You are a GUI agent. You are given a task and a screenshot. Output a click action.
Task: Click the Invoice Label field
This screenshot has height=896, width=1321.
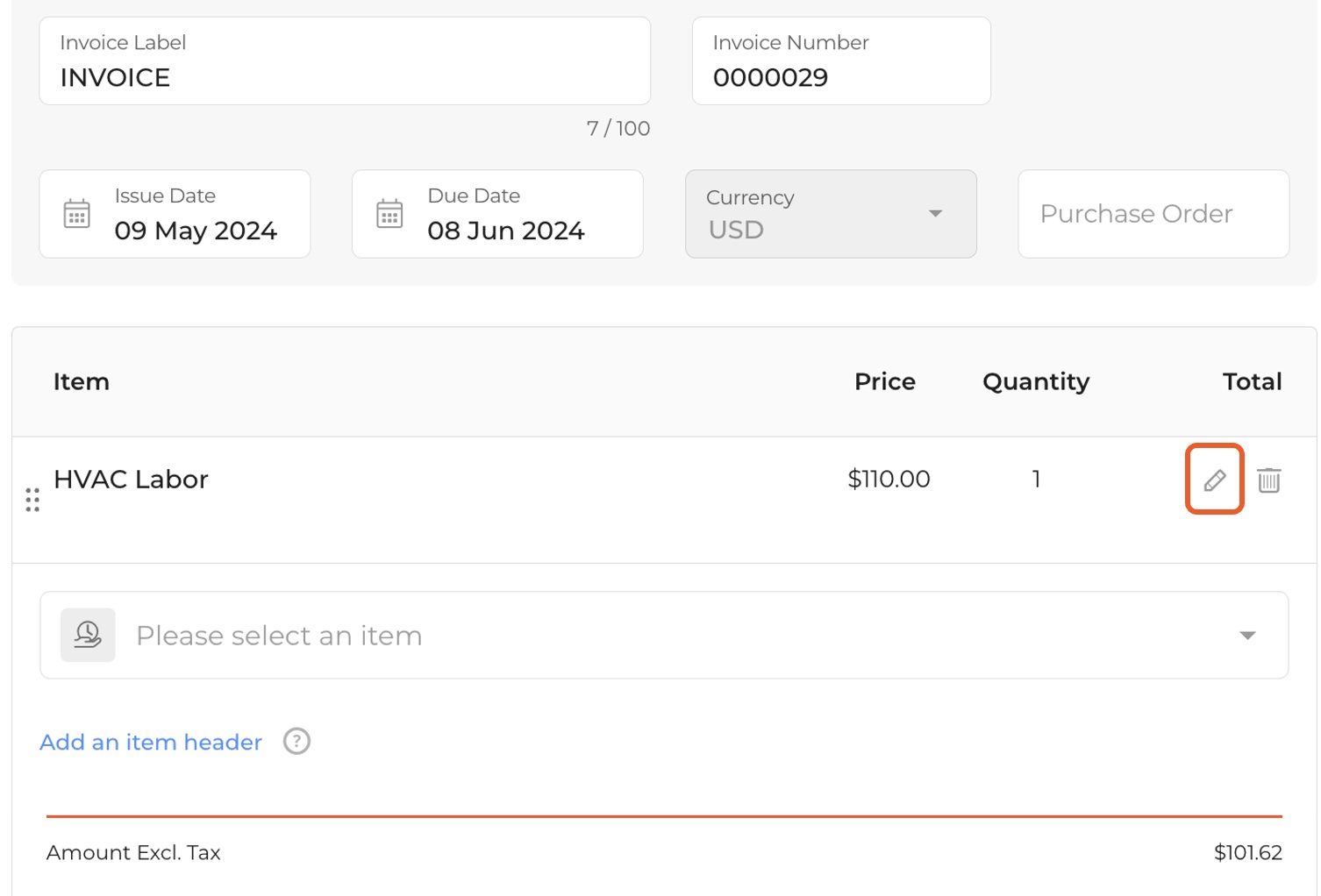(345, 61)
